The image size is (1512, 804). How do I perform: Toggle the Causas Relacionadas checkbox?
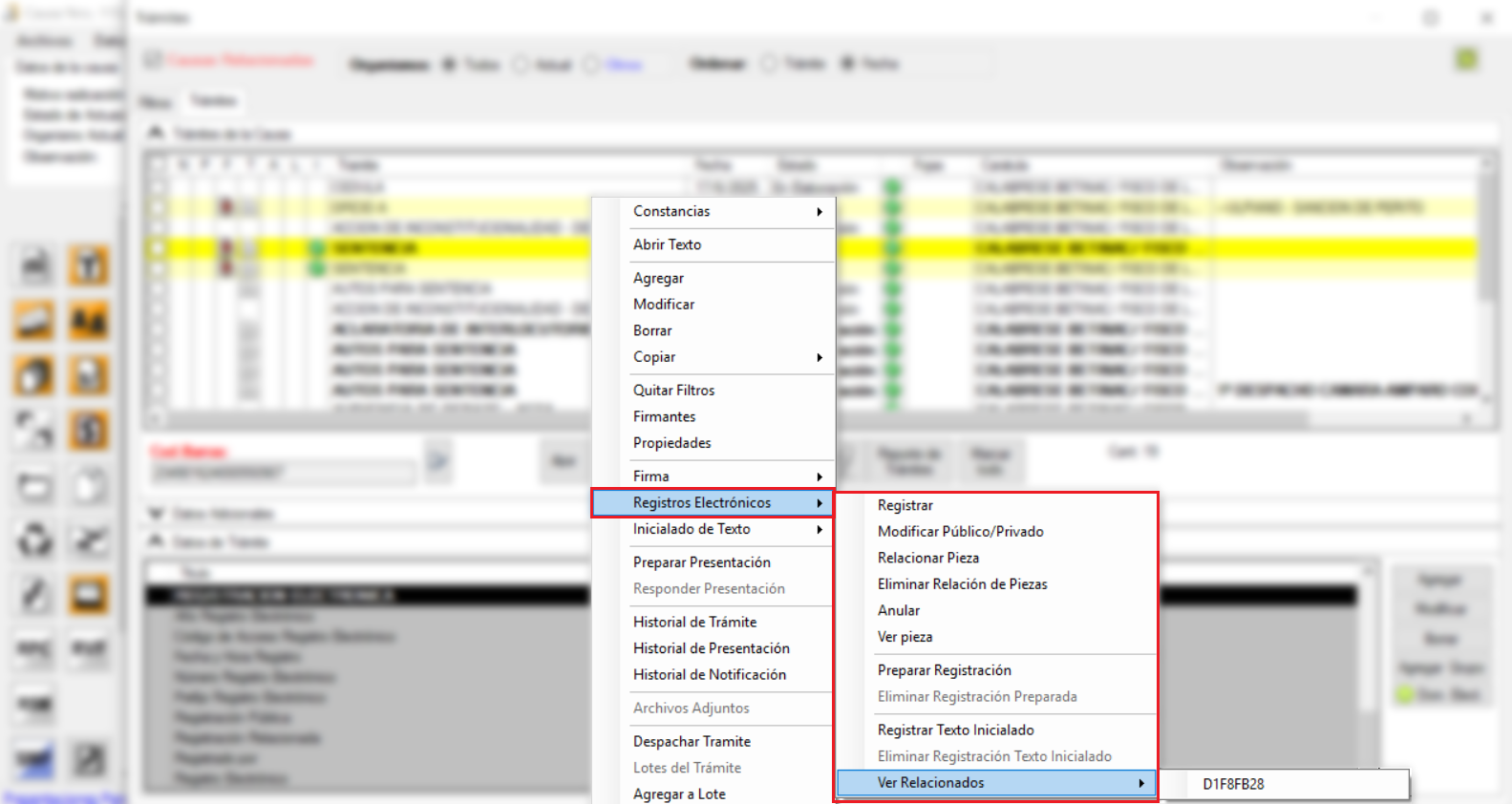click(x=153, y=60)
